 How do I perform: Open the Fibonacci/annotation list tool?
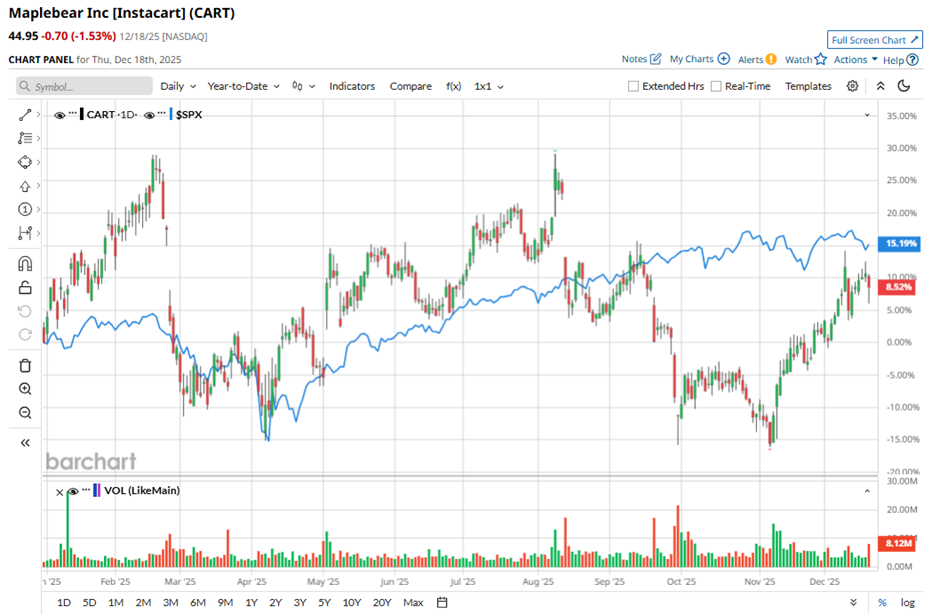click(x=25, y=138)
